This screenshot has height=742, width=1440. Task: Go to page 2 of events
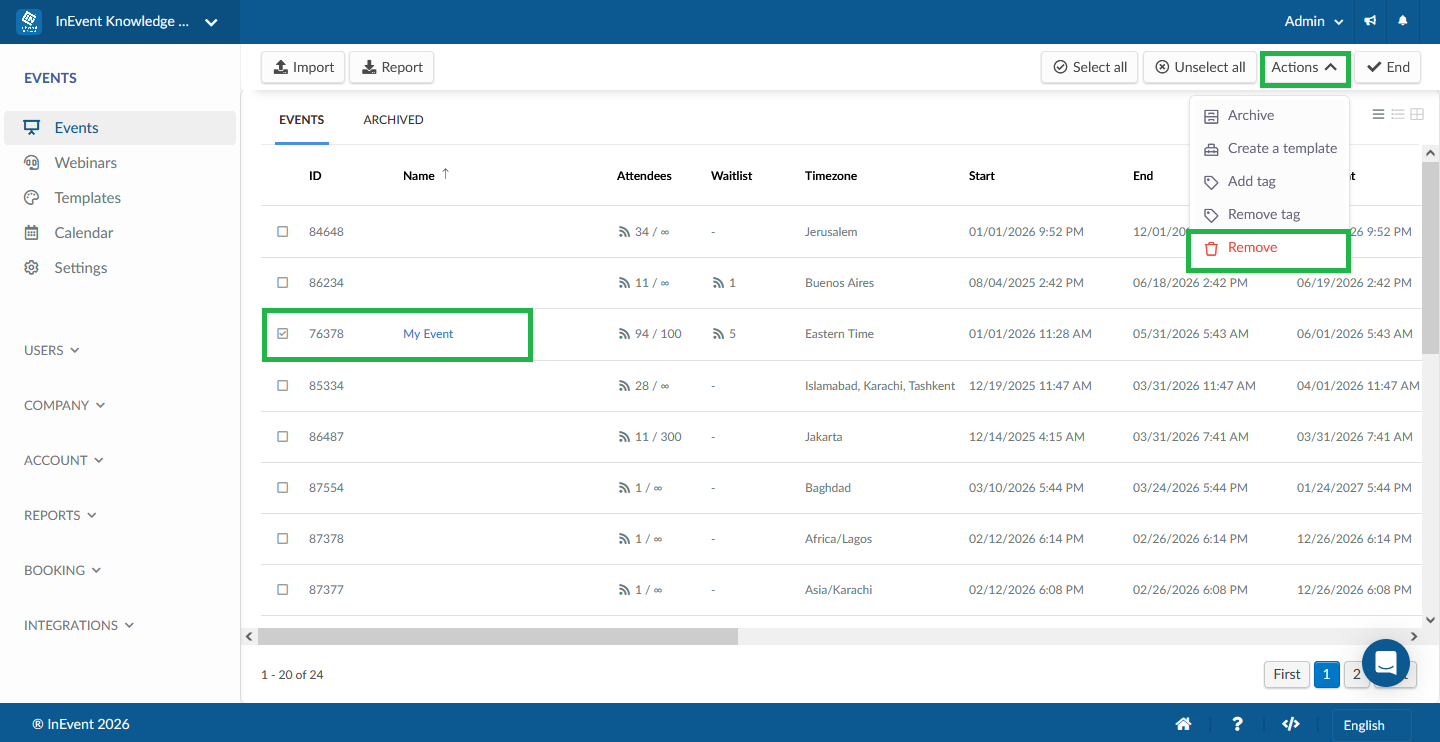pos(1356,675)
